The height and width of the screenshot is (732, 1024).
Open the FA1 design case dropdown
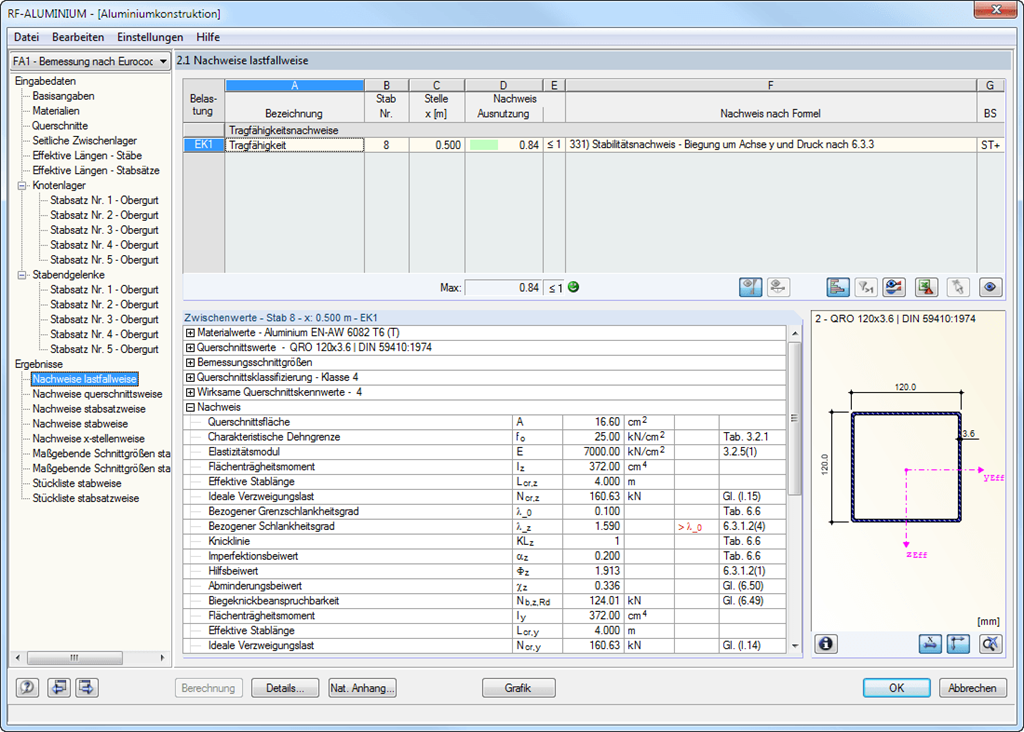tap(90, 61)
